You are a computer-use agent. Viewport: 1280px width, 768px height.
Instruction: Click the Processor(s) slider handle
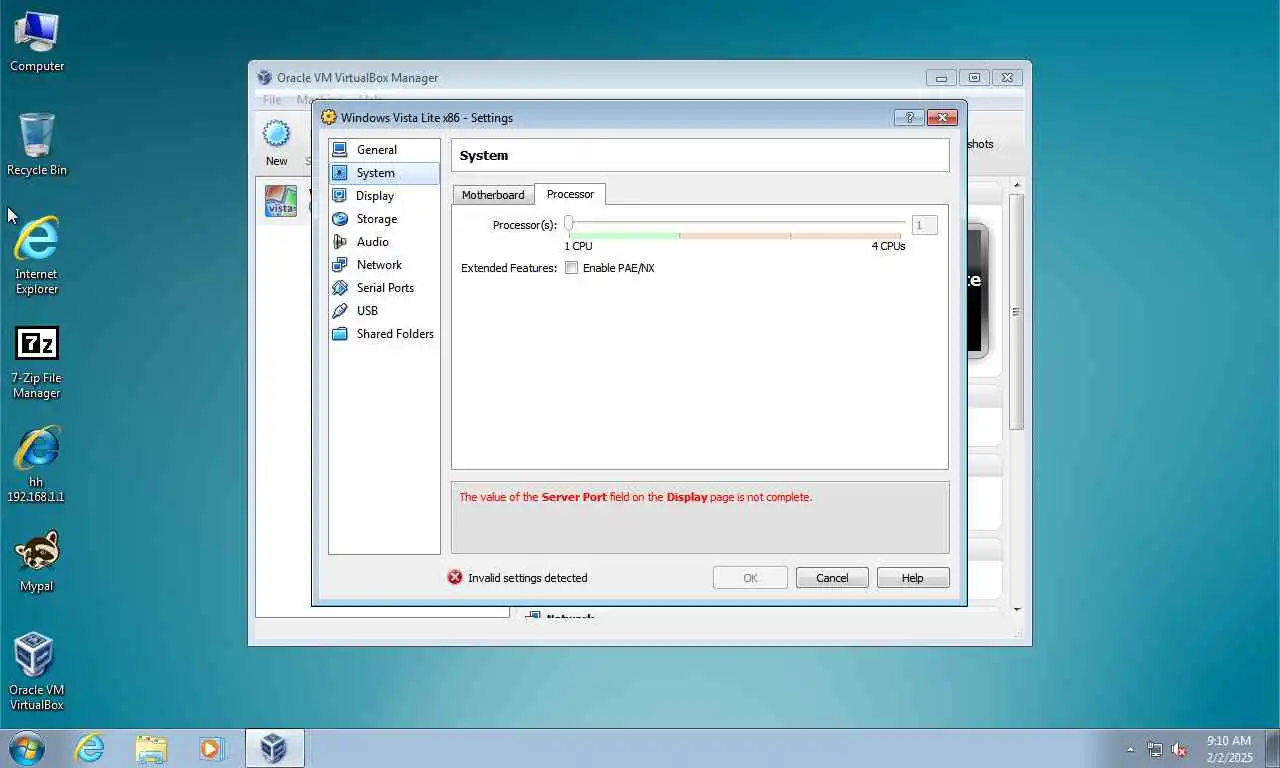point(568,224)
